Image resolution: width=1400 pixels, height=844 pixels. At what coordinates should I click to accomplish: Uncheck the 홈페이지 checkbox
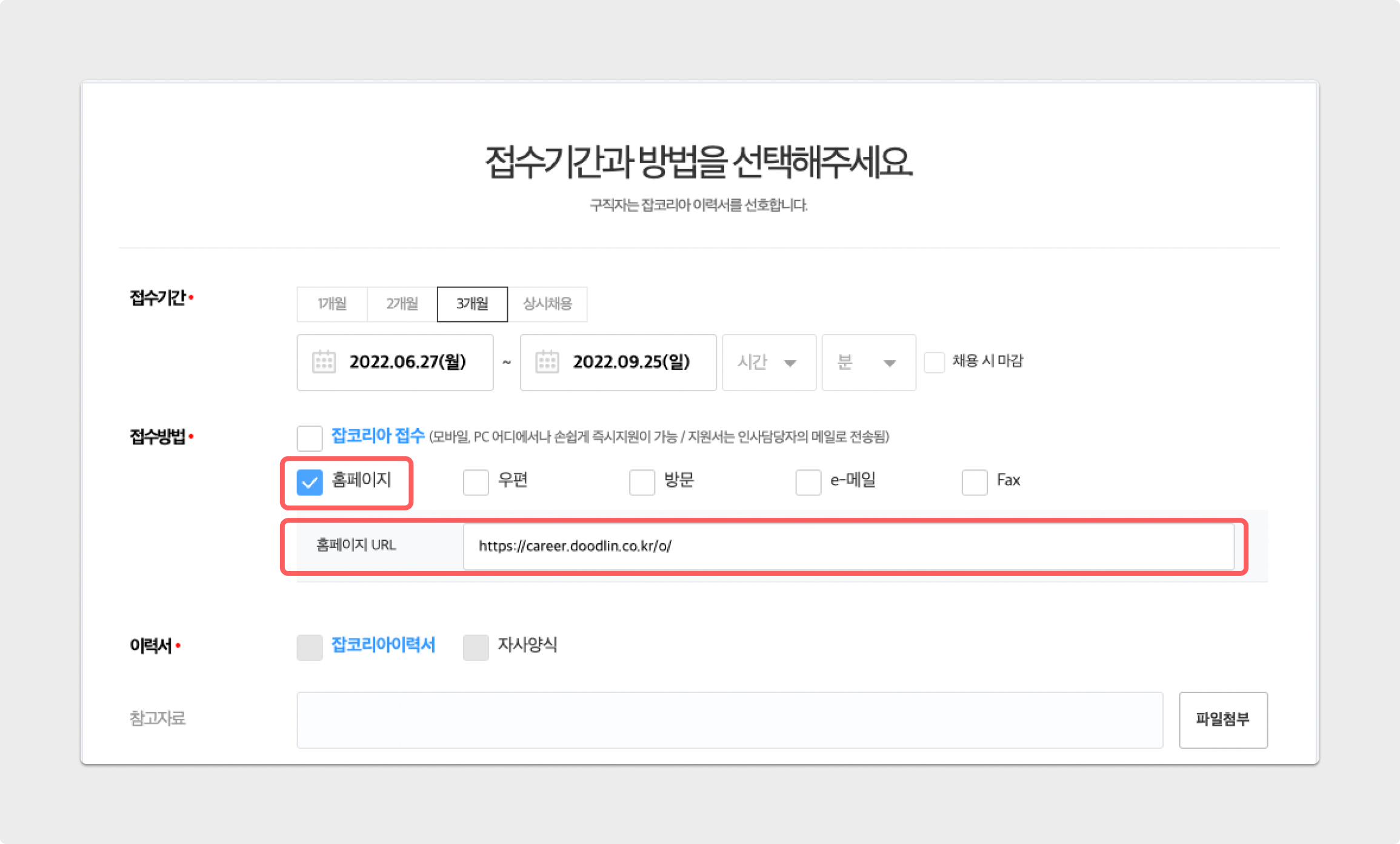pyautogui.click(x=310, y=483)
